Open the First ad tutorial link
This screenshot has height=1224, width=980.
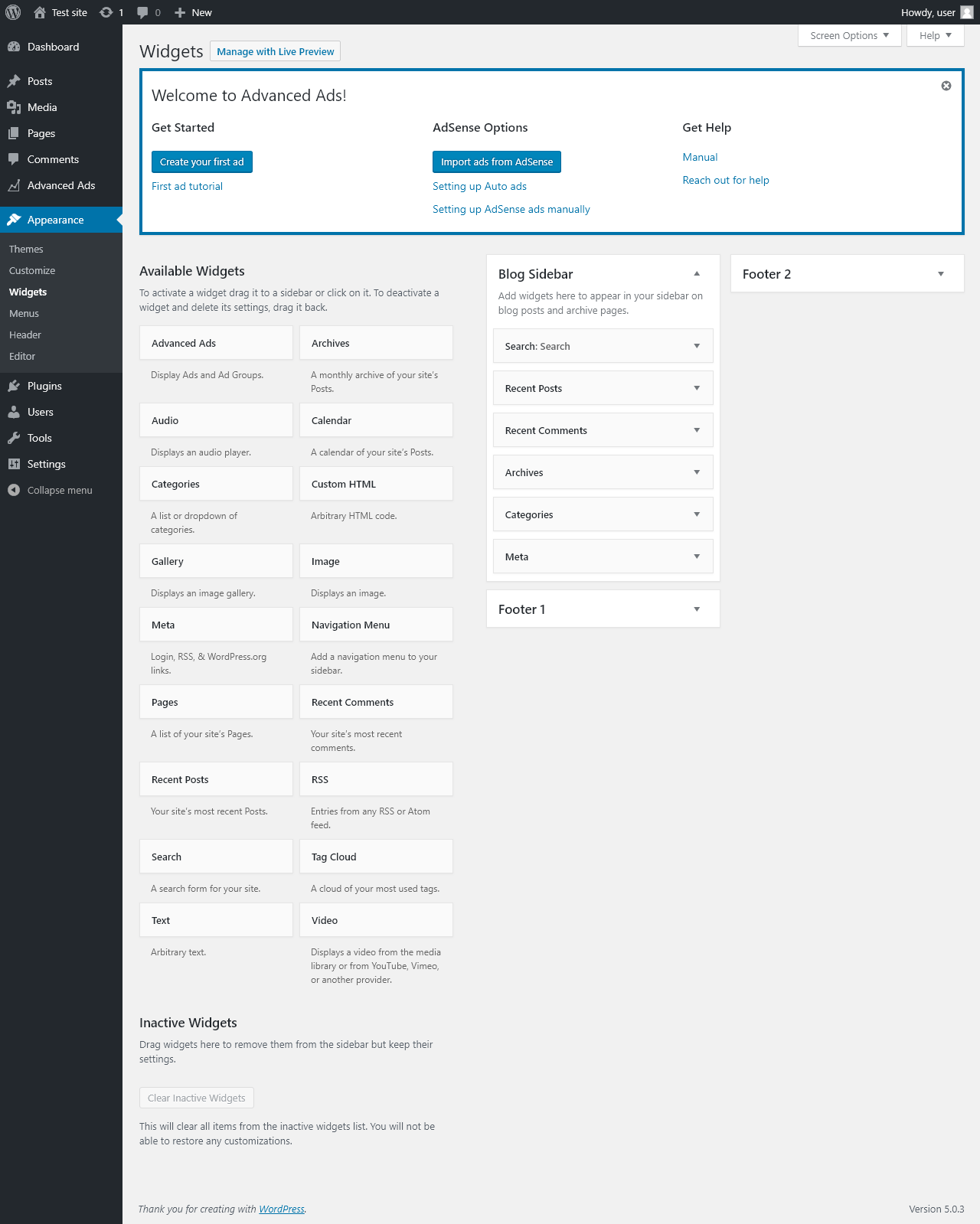pos(187,186)
